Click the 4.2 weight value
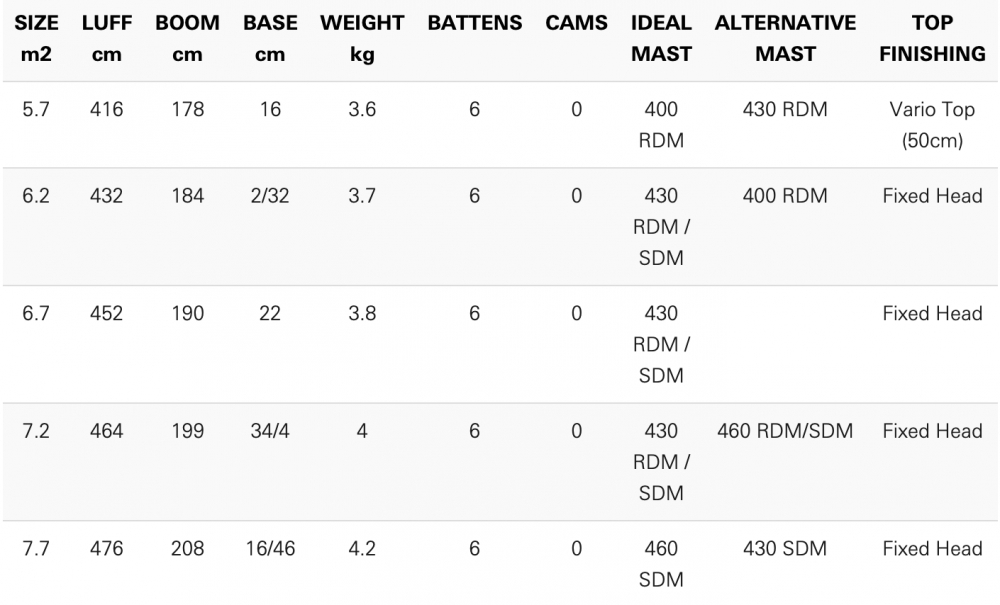Screen dimensions: 1000x605 pos(362,549)
